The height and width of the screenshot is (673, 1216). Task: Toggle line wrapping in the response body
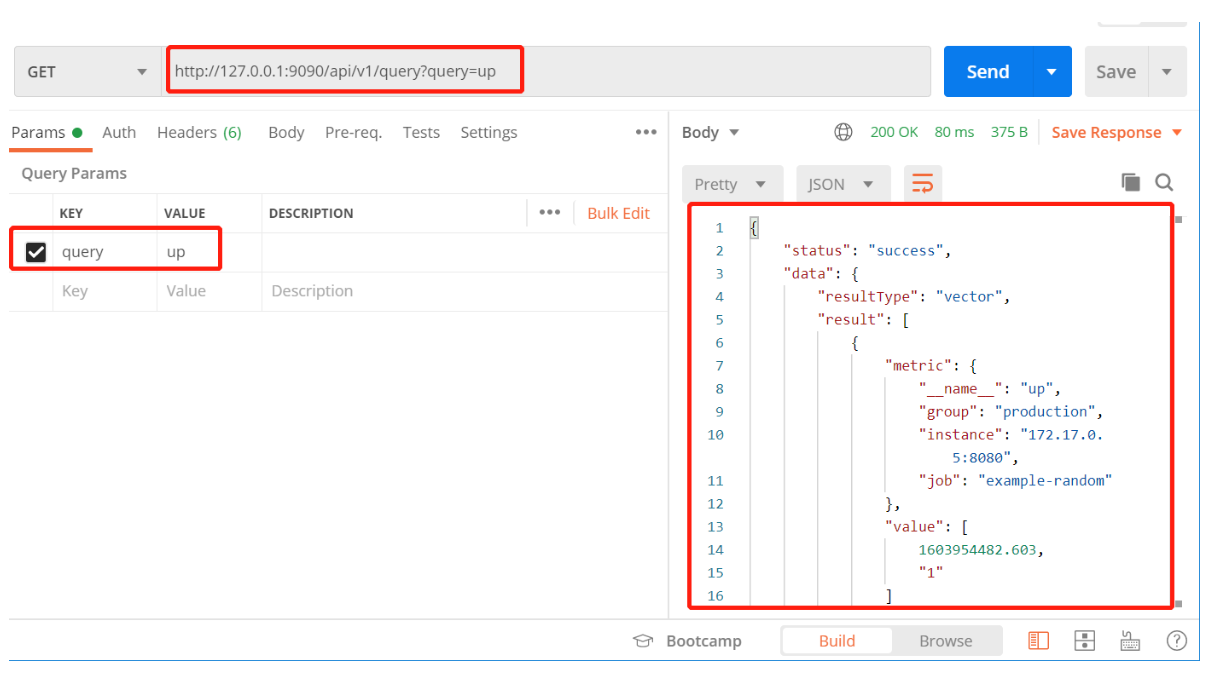(x=923, y=184)
